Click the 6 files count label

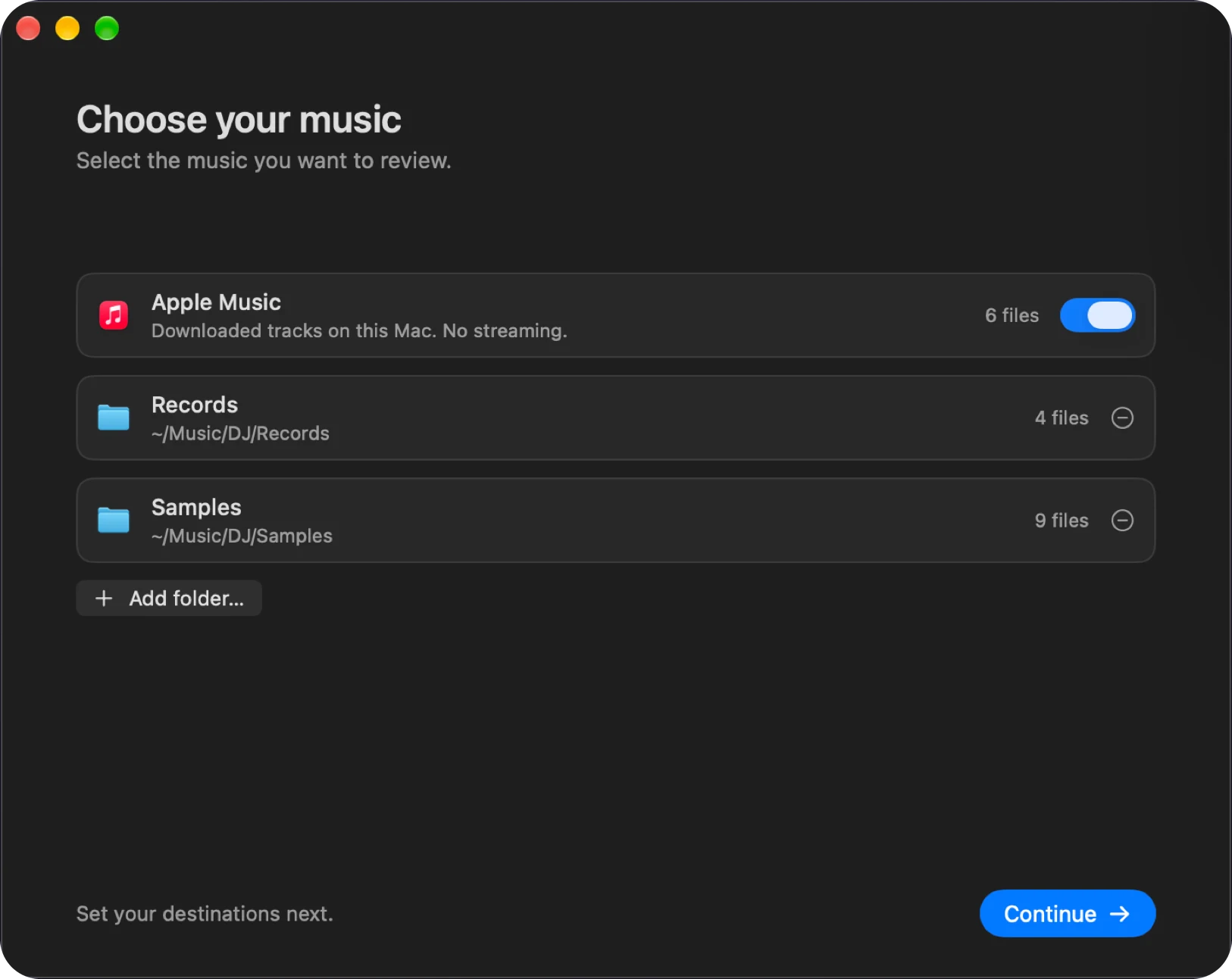pos(1012,315)
